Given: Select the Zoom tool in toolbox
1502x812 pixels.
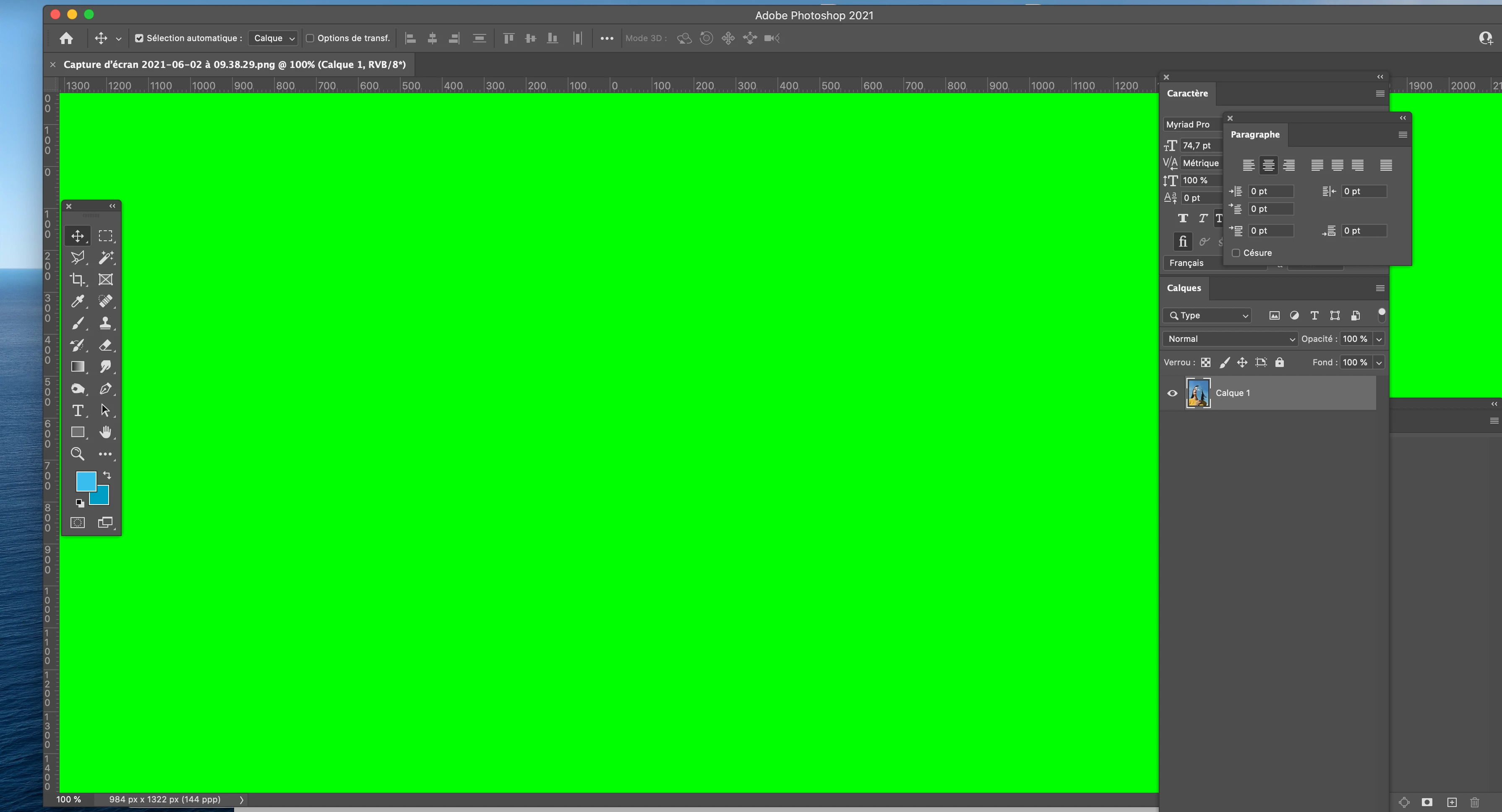Looking at the screenshot, I should (x=77, y=454).
